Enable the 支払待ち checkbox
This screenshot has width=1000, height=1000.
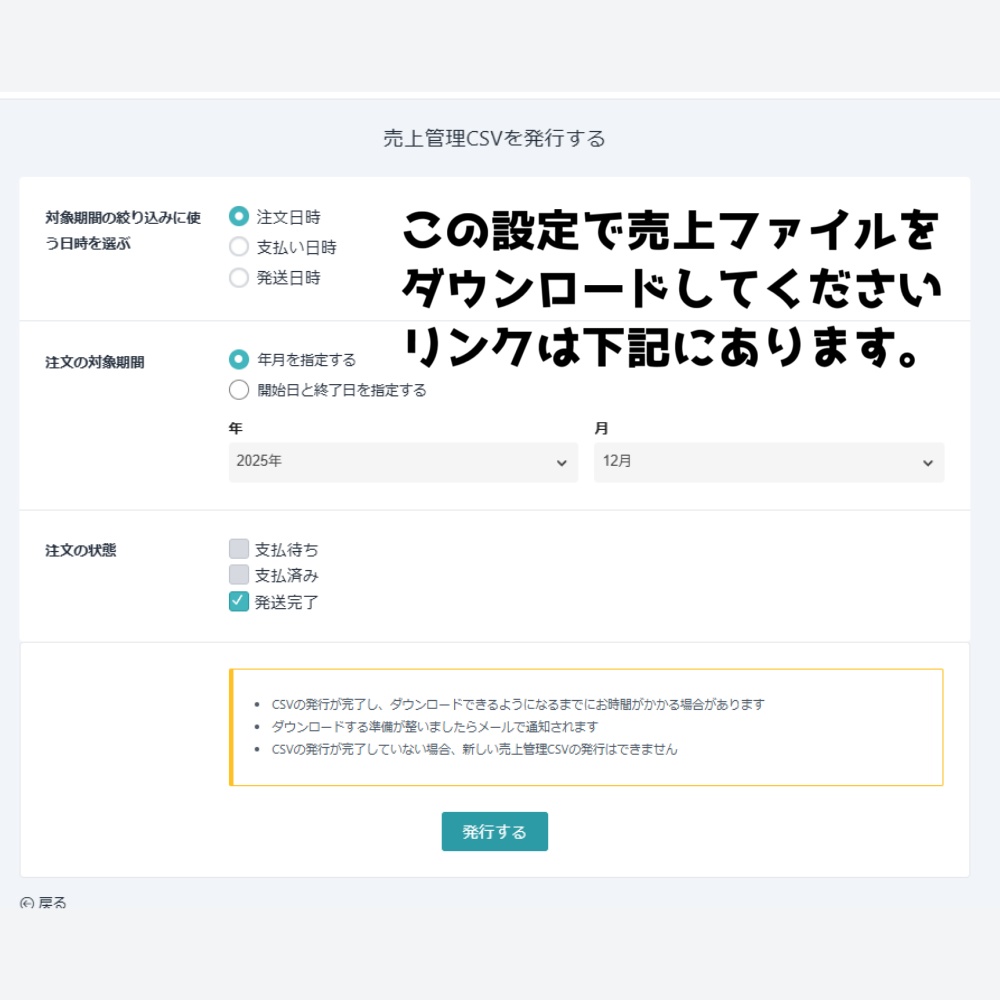[x=239, y=548]
